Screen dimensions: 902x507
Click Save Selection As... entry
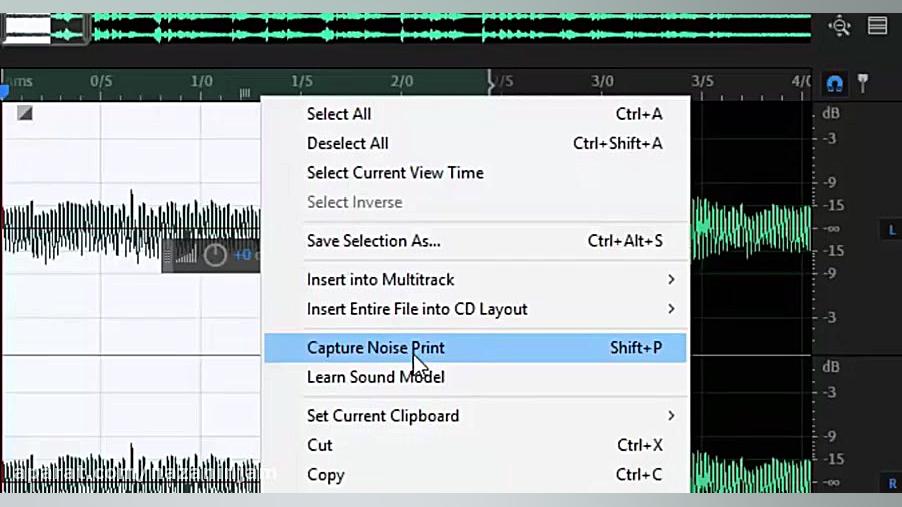[475, 241]
